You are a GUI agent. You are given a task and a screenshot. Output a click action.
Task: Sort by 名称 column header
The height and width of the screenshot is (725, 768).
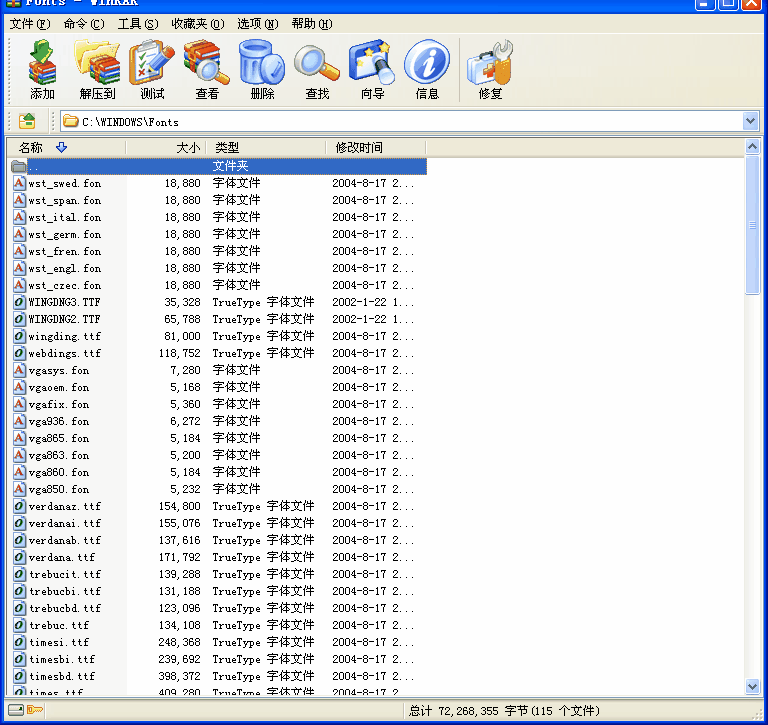point(66,147)
